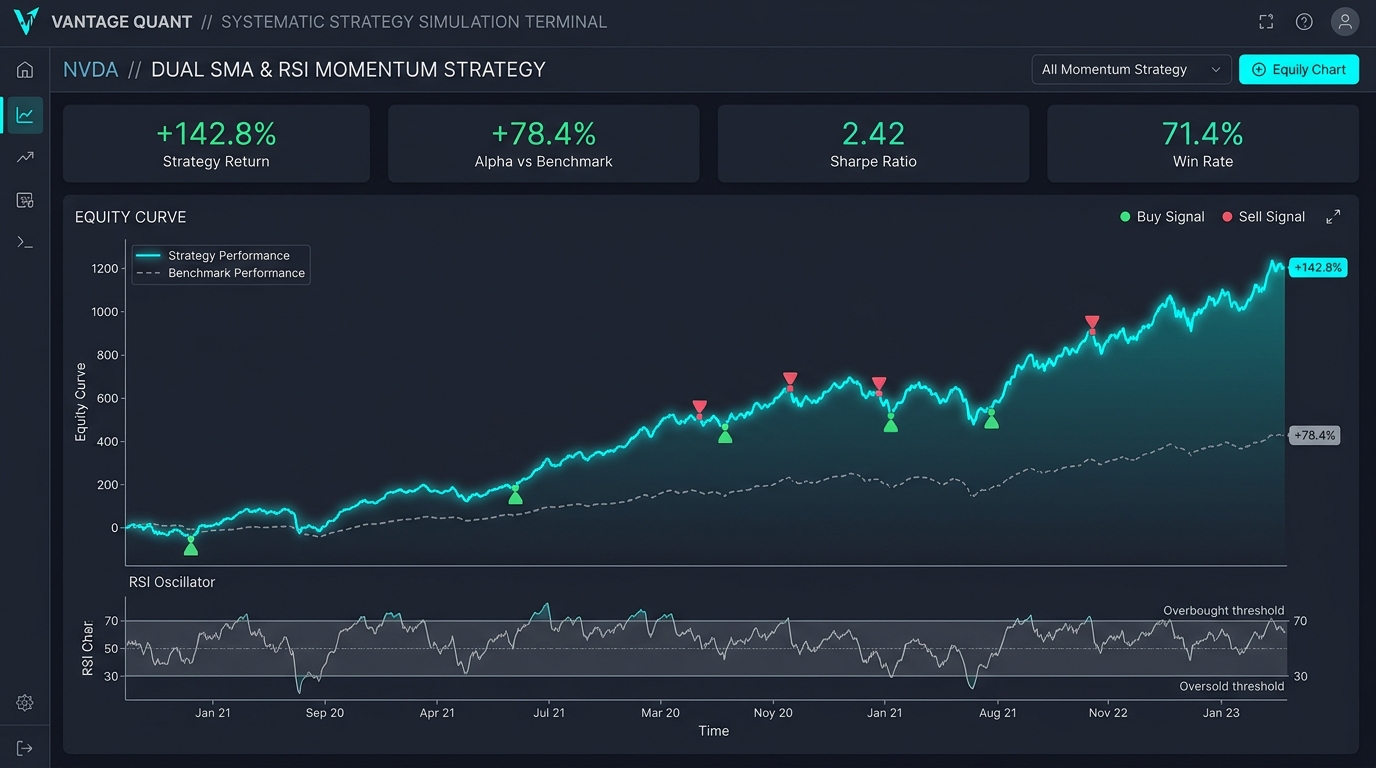Open the trending arrow sidebar icon
Screen dimensions: 1376x768
point(25,157)
